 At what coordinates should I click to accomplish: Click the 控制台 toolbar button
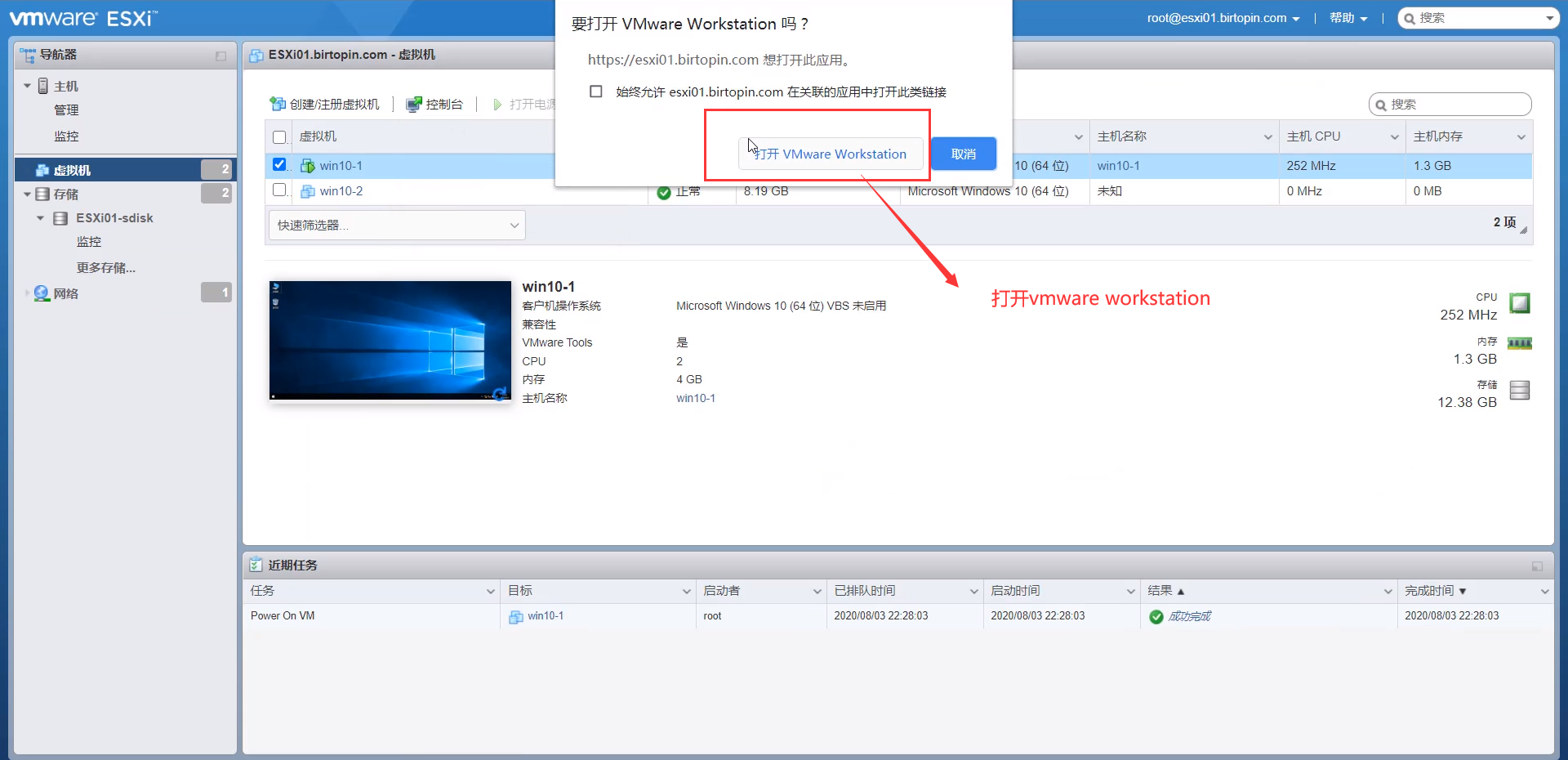(x=434, y=104)
